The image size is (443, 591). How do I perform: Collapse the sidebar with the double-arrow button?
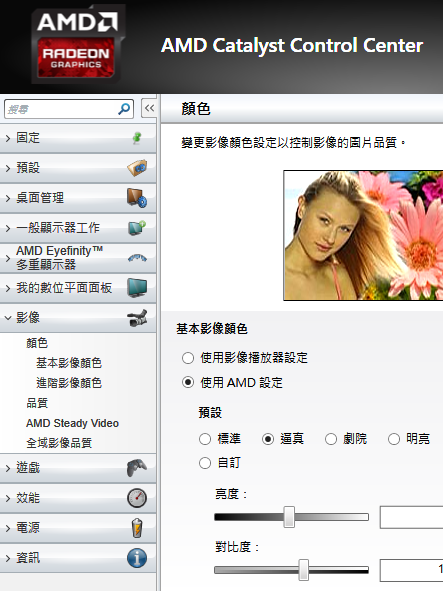tap(149, 109)
